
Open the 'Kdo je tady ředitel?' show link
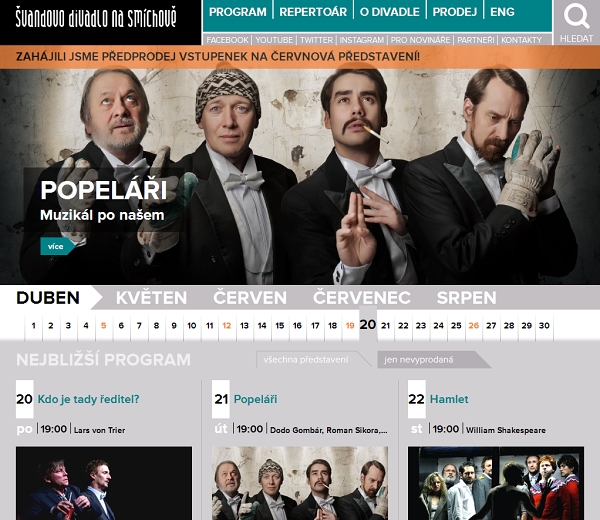[88, 399]
